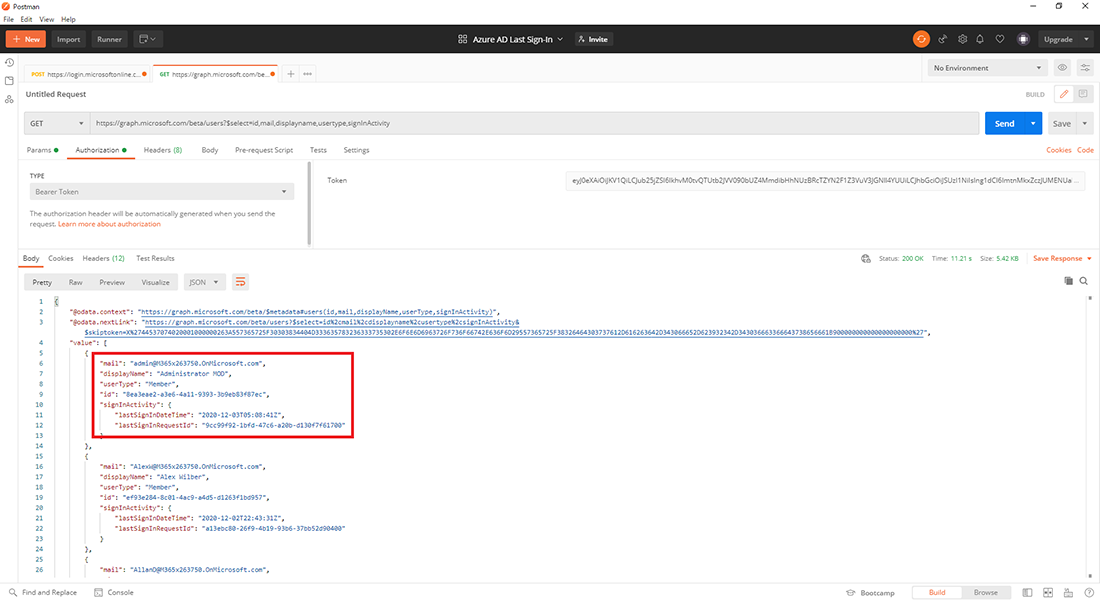Toggle line wrap in response body
This screenshot has height=602, width=1100.
[240, 282]
